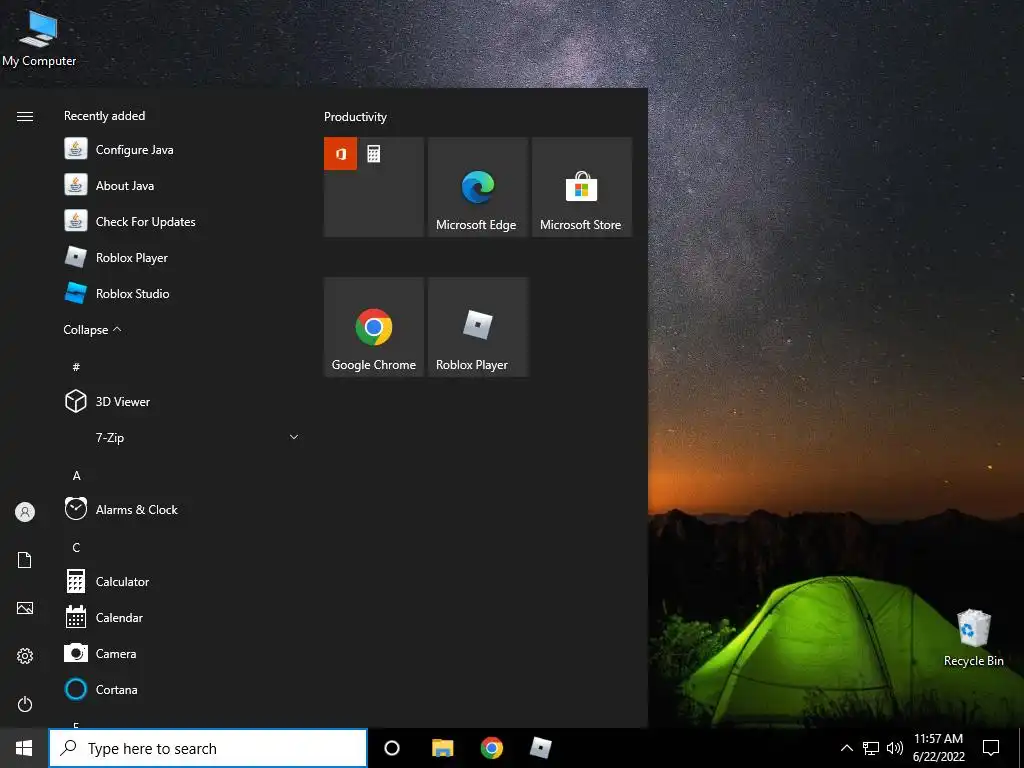Launch Check For Updates Java entry
The width and height of the screenshot is (1024, 768).
coord(180,221)
